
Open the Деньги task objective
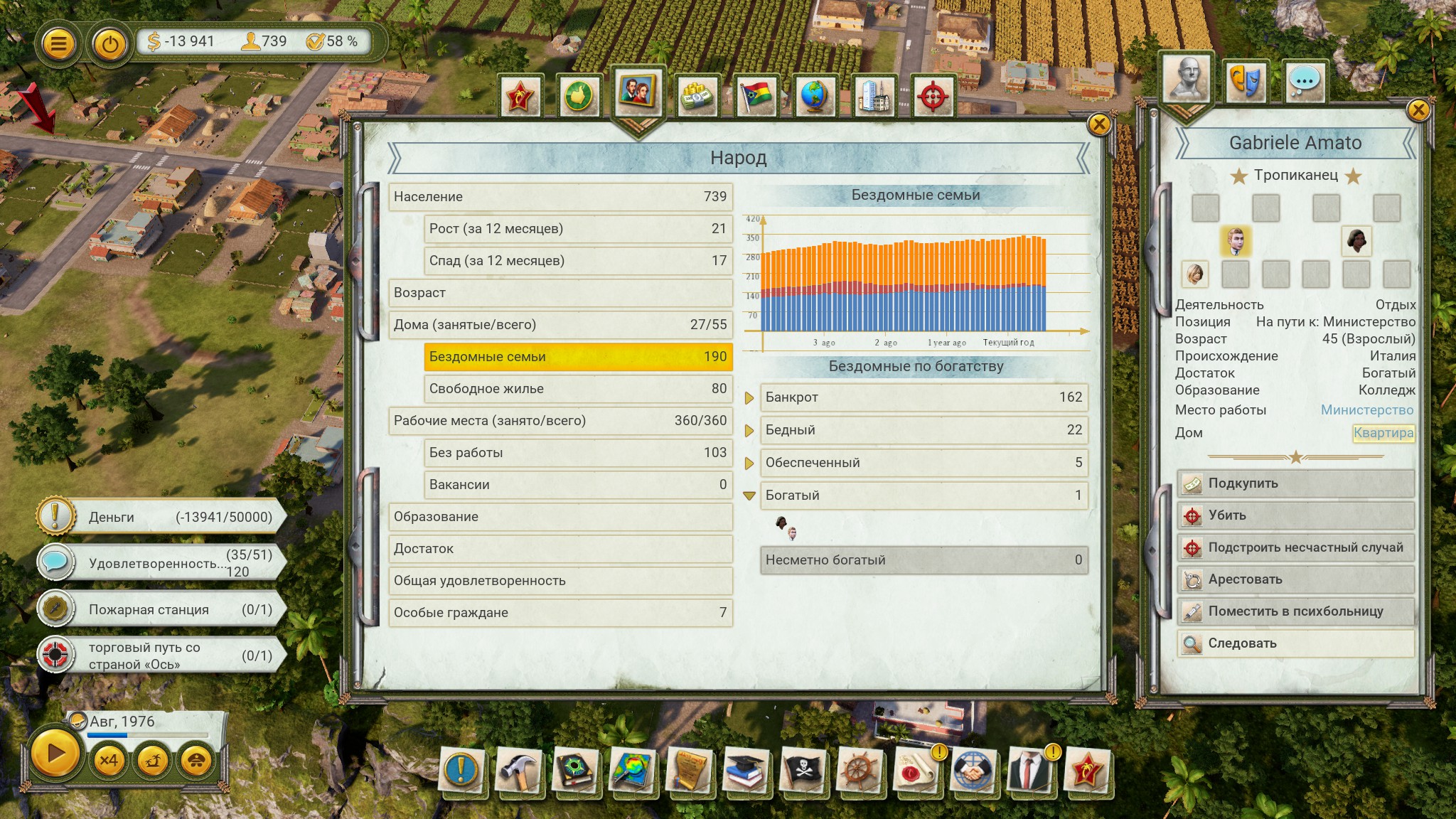[x=162, y=517]
